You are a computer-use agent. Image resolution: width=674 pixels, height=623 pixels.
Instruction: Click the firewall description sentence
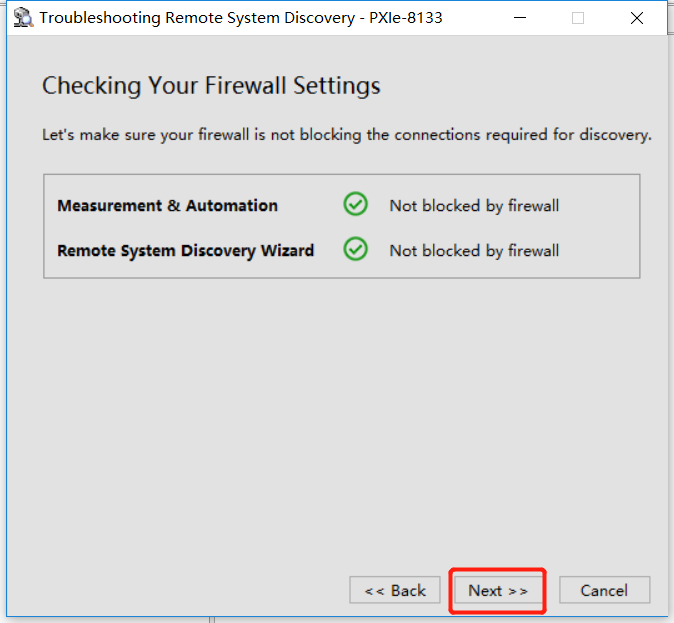pyautogui.click(x=347, y=135)
